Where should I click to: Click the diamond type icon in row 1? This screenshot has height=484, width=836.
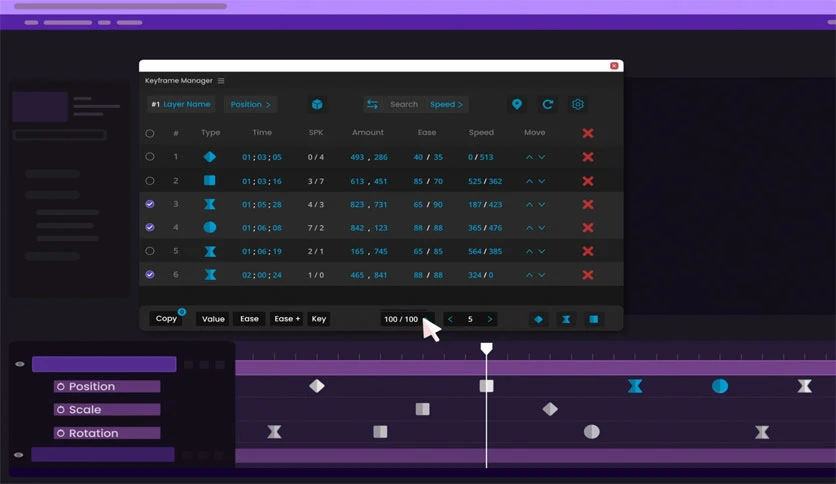point(210,157)
